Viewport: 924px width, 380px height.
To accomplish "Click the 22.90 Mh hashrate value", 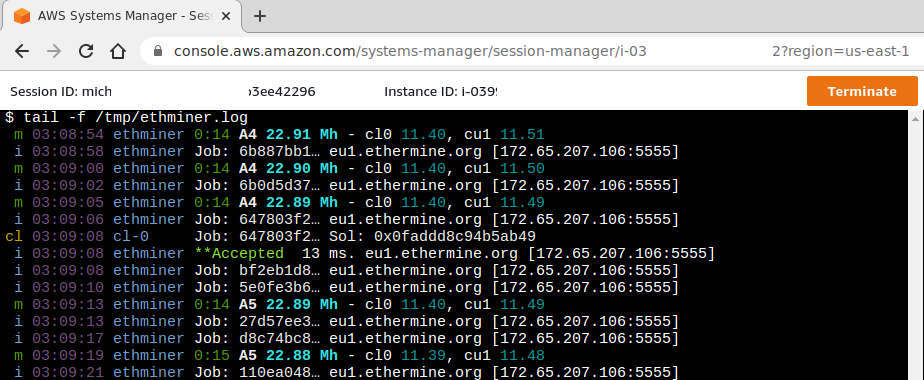I will click(x=302, y=168).
